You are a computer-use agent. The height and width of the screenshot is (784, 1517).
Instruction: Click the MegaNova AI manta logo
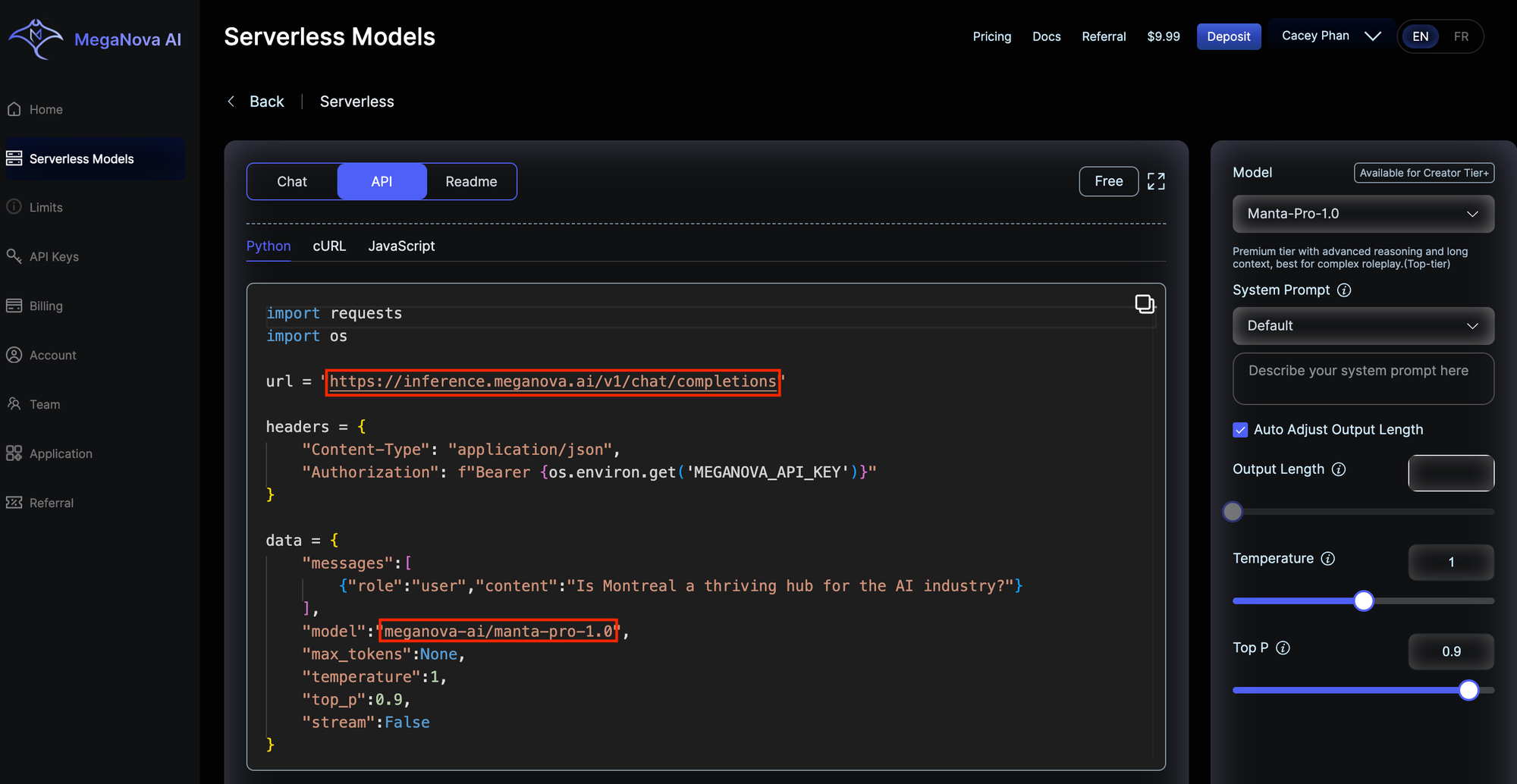click(35, 39)
